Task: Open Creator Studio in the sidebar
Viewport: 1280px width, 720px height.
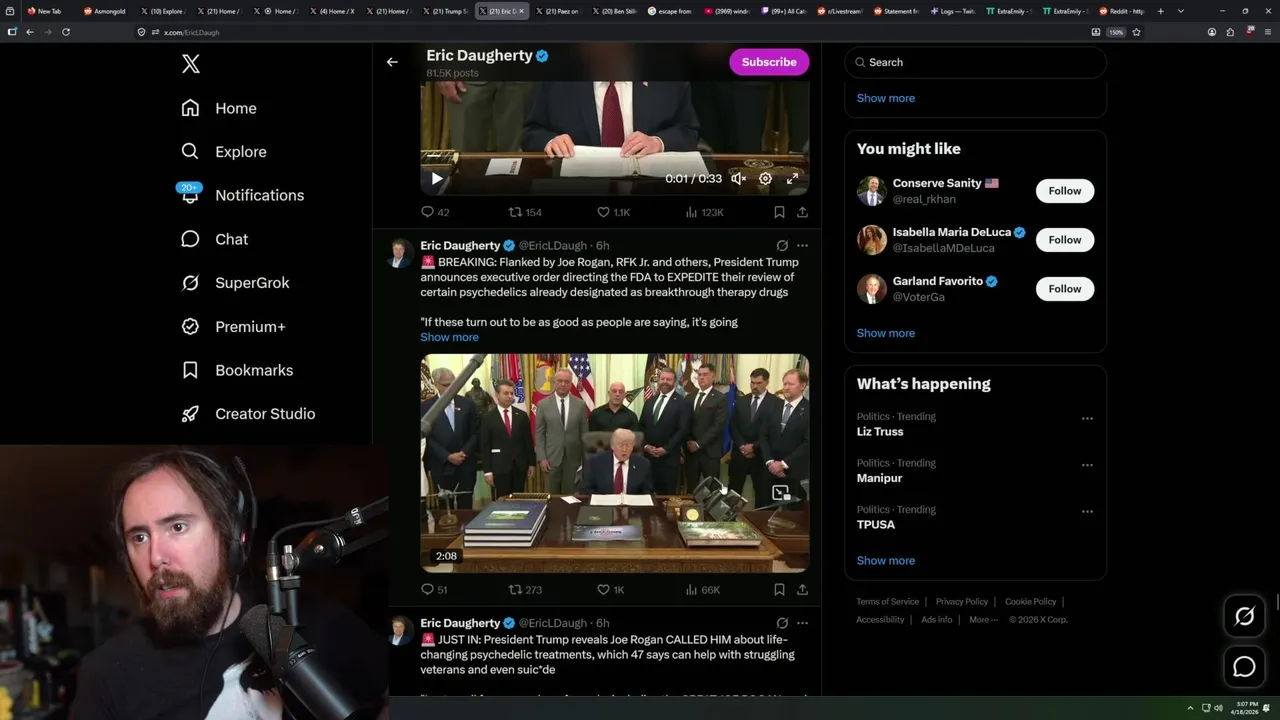Action: pos(249,414)
